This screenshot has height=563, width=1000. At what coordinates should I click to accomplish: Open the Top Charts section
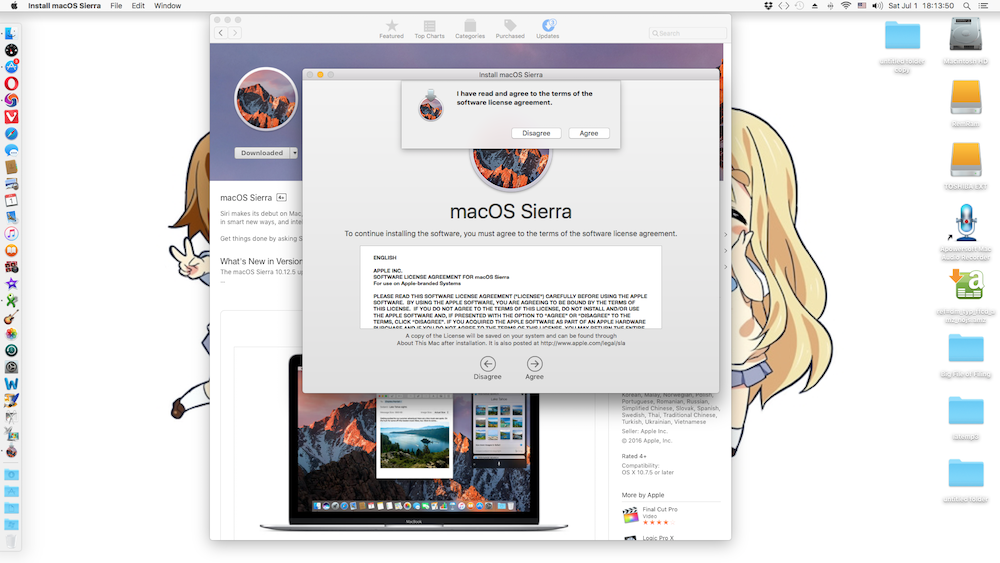[x=429, y=25]
